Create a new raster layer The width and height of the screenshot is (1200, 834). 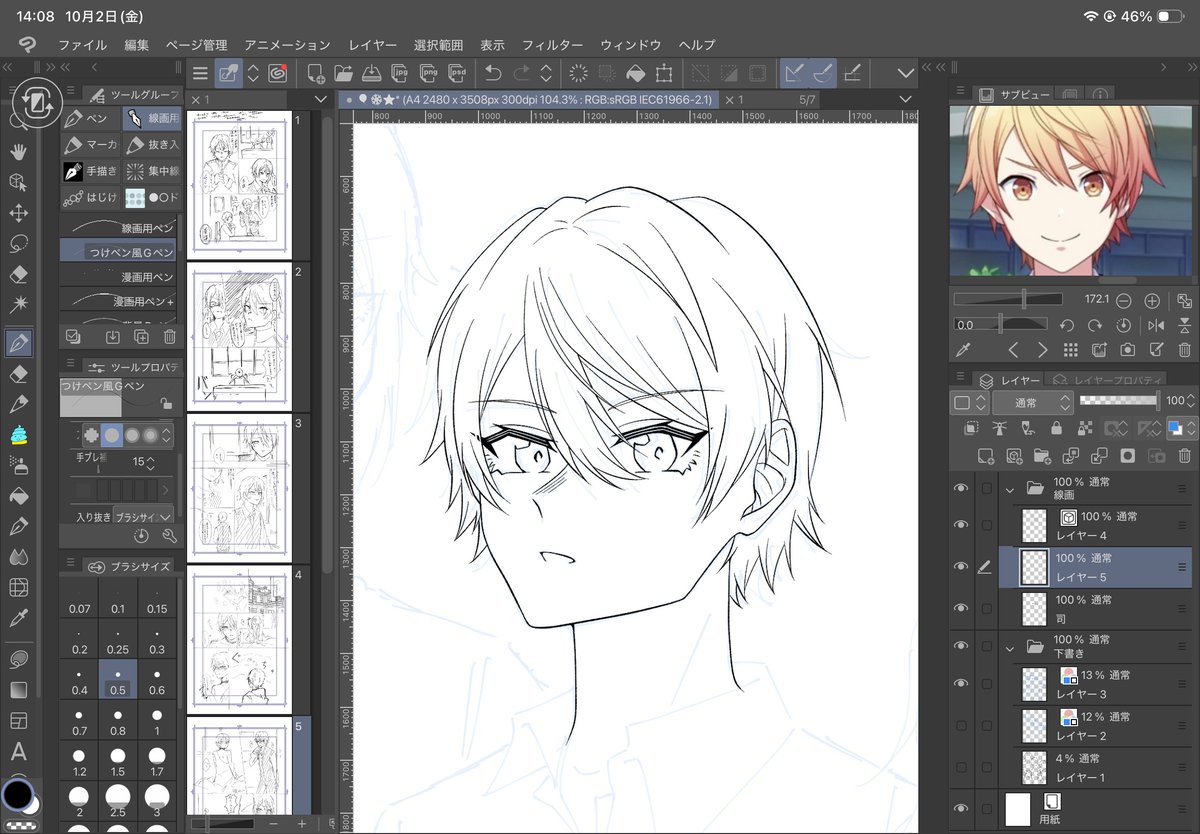(x=986, y=456)
